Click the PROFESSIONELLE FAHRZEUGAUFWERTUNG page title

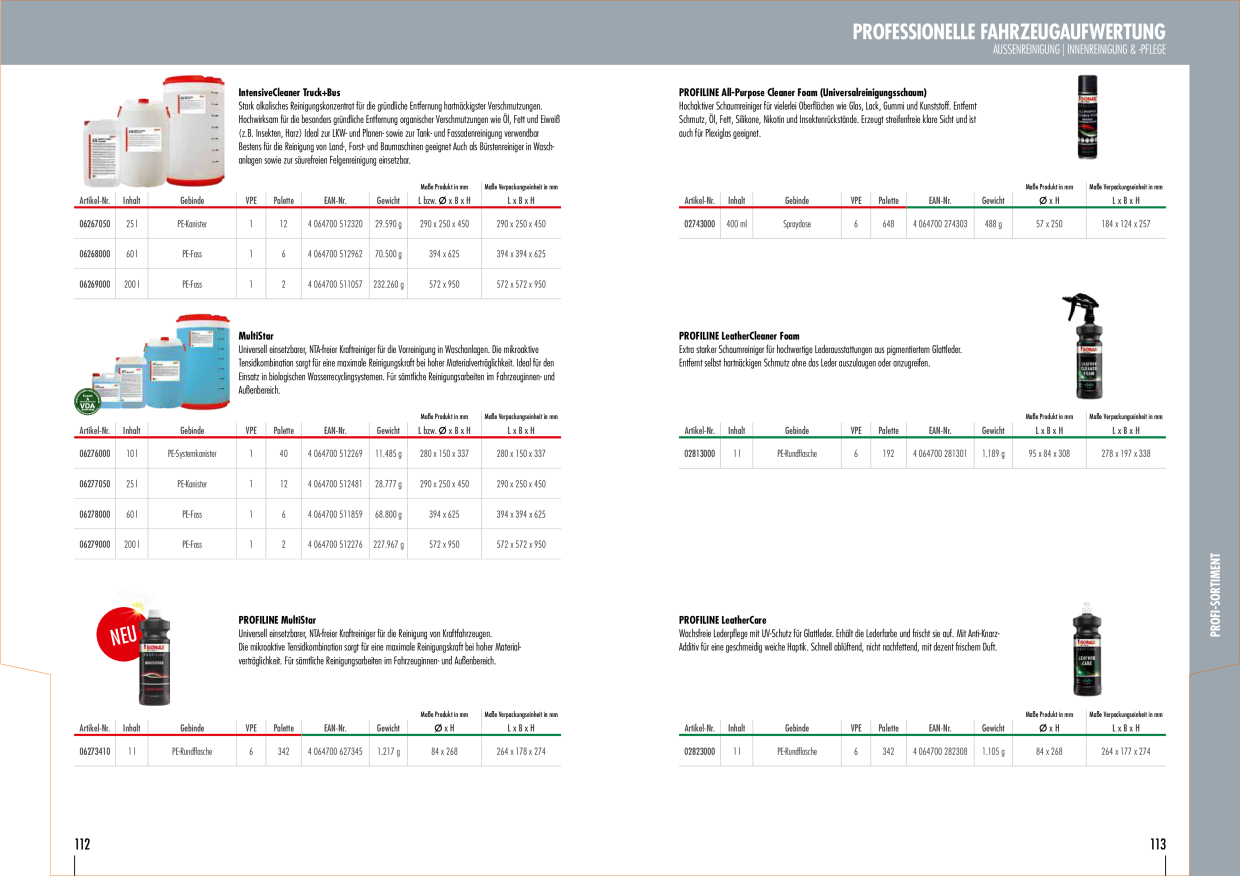1009,32
